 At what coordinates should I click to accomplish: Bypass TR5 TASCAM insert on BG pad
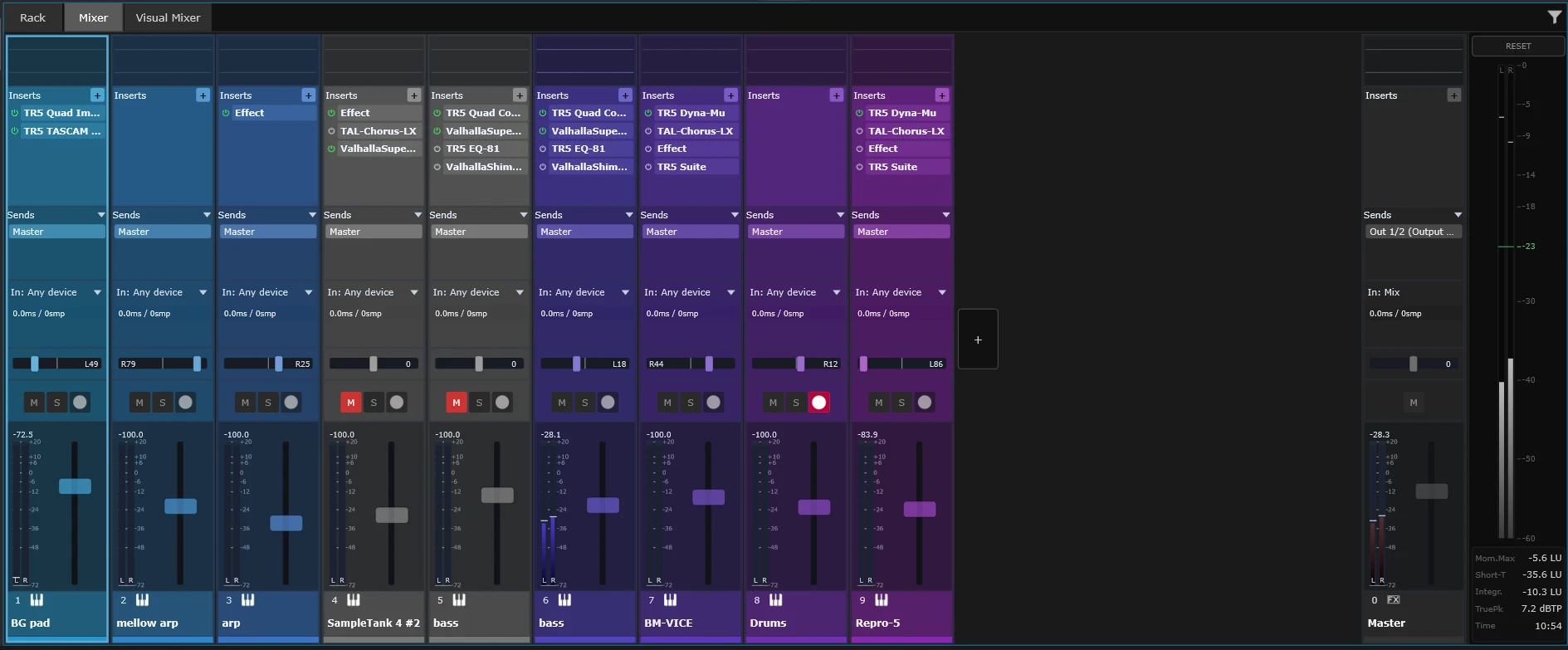click(x=15, y=131)
